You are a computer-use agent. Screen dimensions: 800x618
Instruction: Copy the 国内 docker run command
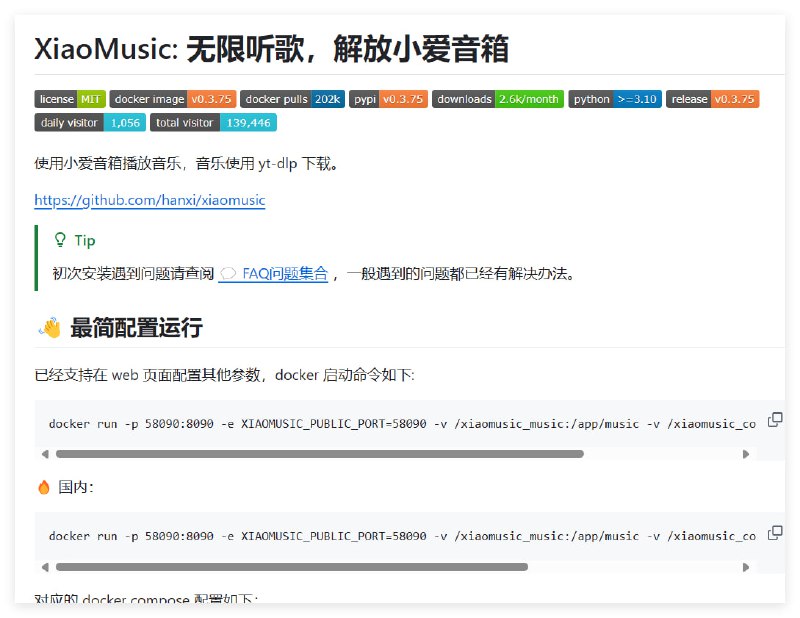tap(775, 533)
